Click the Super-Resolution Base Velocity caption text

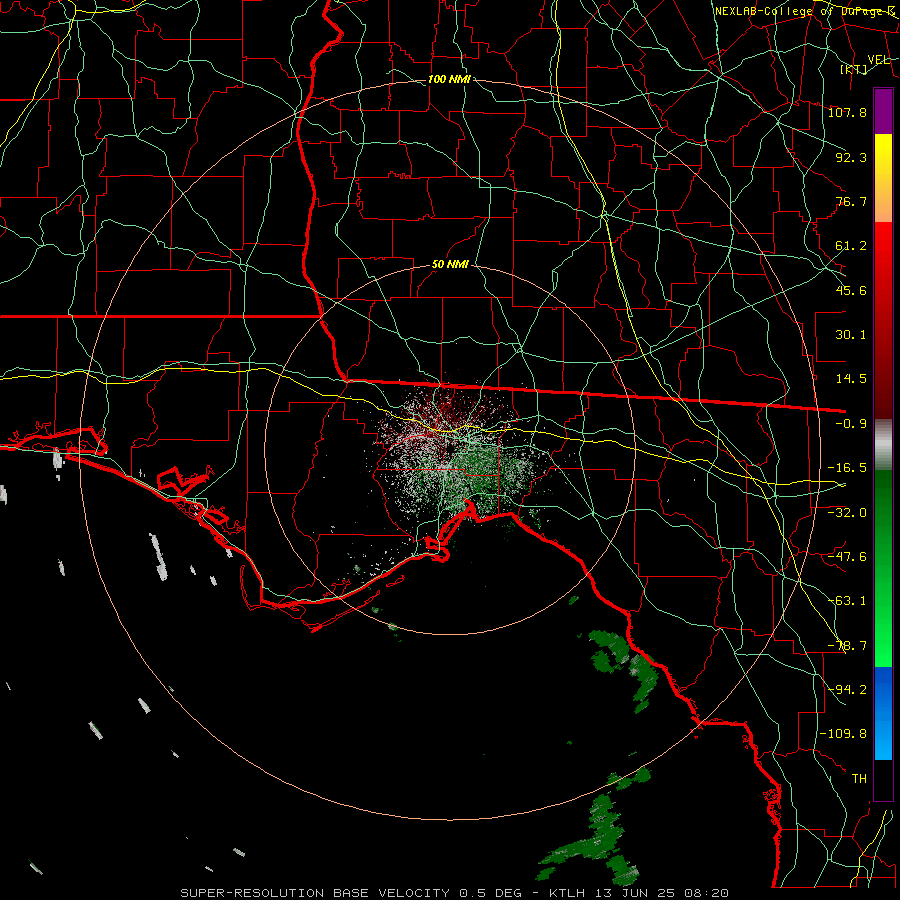(455, 893)
